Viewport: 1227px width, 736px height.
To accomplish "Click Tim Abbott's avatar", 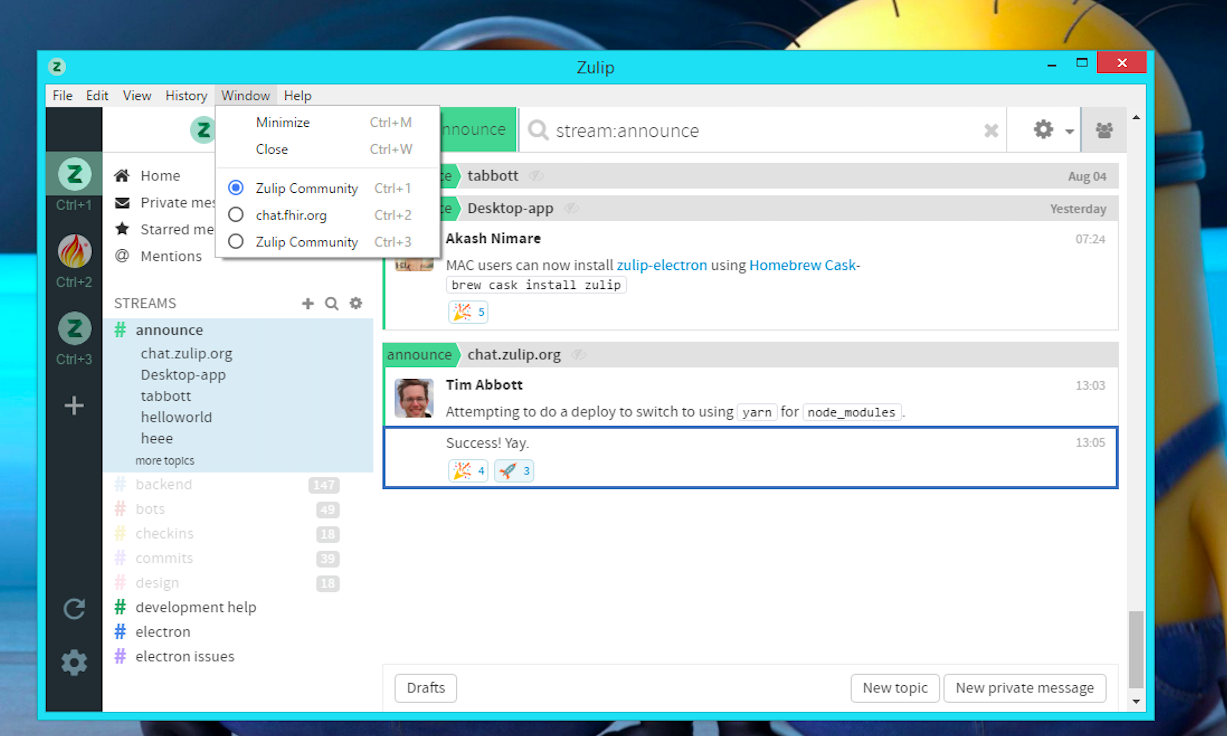I will click(414, 398).
